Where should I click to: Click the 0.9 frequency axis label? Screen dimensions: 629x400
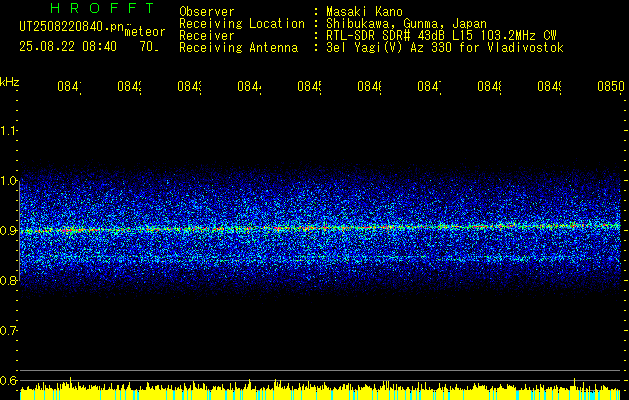tap(8, 230)
